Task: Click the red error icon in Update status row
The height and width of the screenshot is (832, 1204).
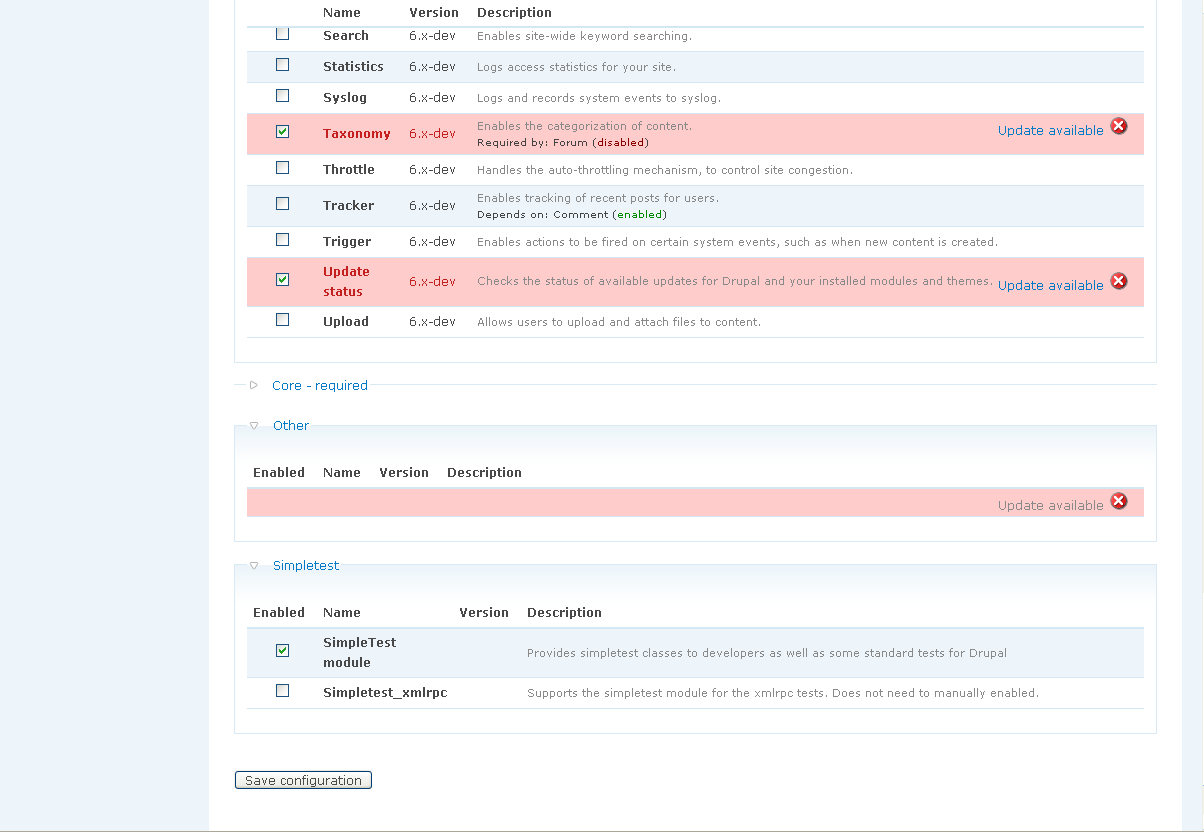Action: (1119, 281)
